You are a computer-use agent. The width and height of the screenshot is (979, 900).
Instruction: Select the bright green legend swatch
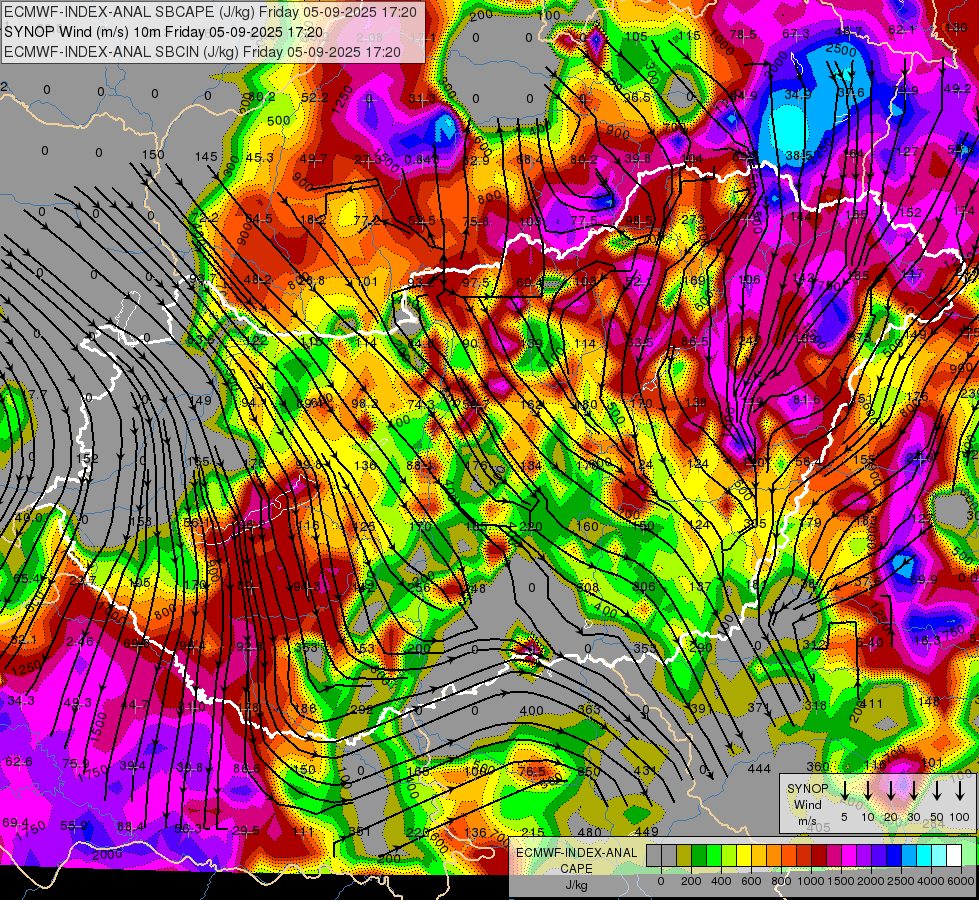(x=714, y=856)
